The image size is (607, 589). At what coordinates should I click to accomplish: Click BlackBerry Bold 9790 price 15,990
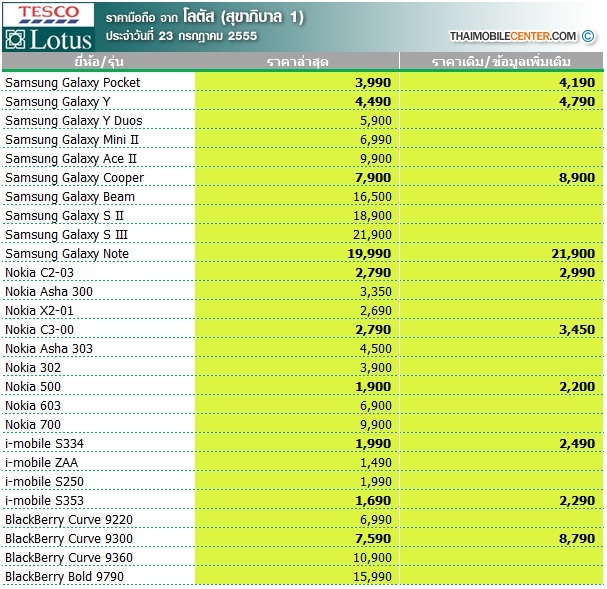pyautogui.click(x=372, y=576)
